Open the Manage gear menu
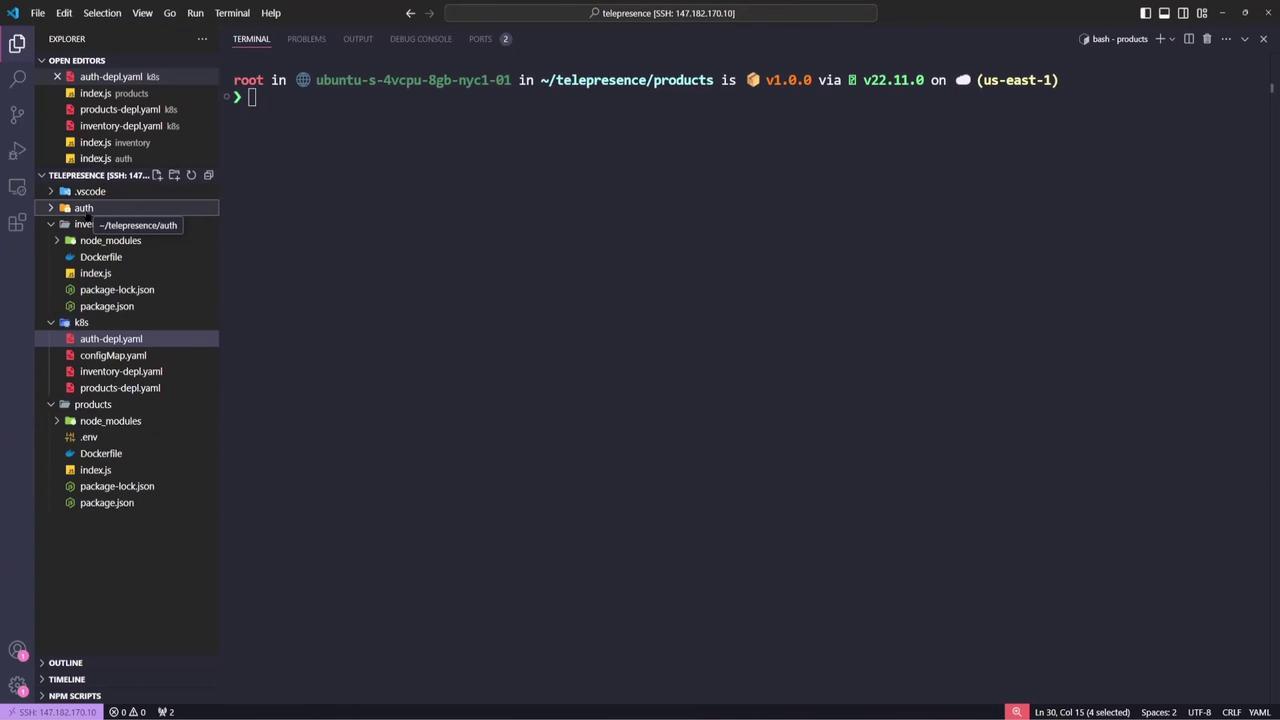The height and width of the screenshot is (720, 1280). 17,685
